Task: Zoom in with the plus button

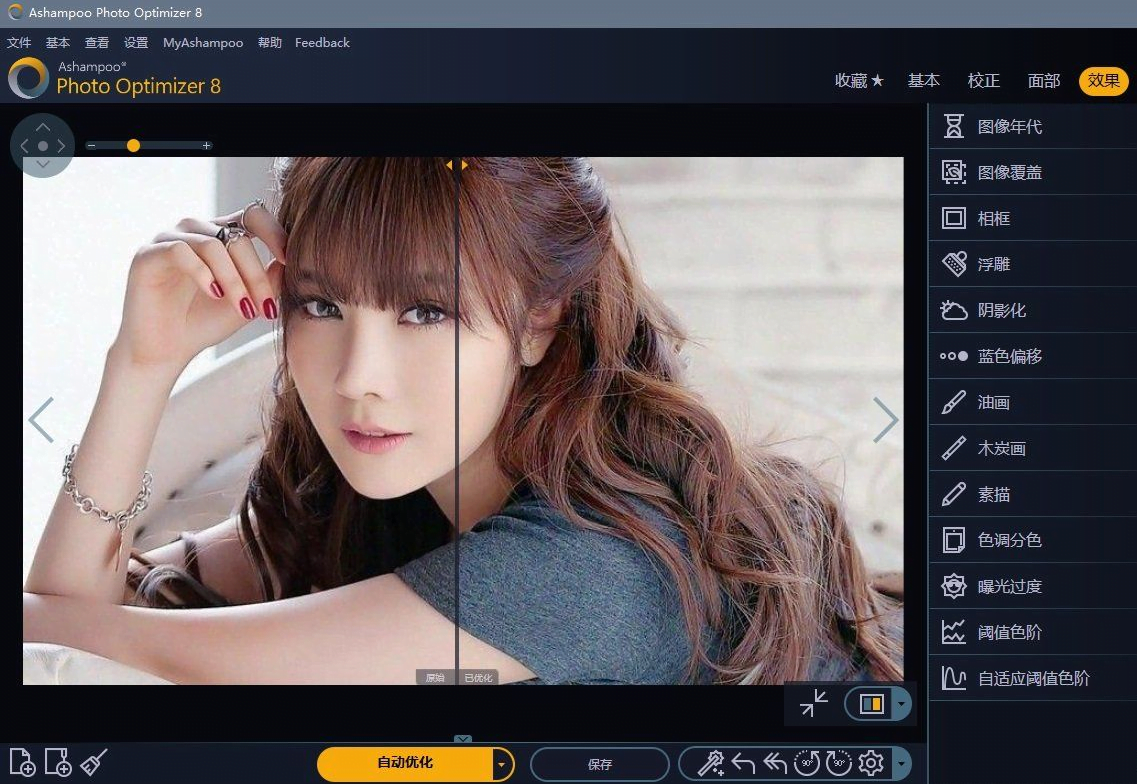Action: coord(207,146)
